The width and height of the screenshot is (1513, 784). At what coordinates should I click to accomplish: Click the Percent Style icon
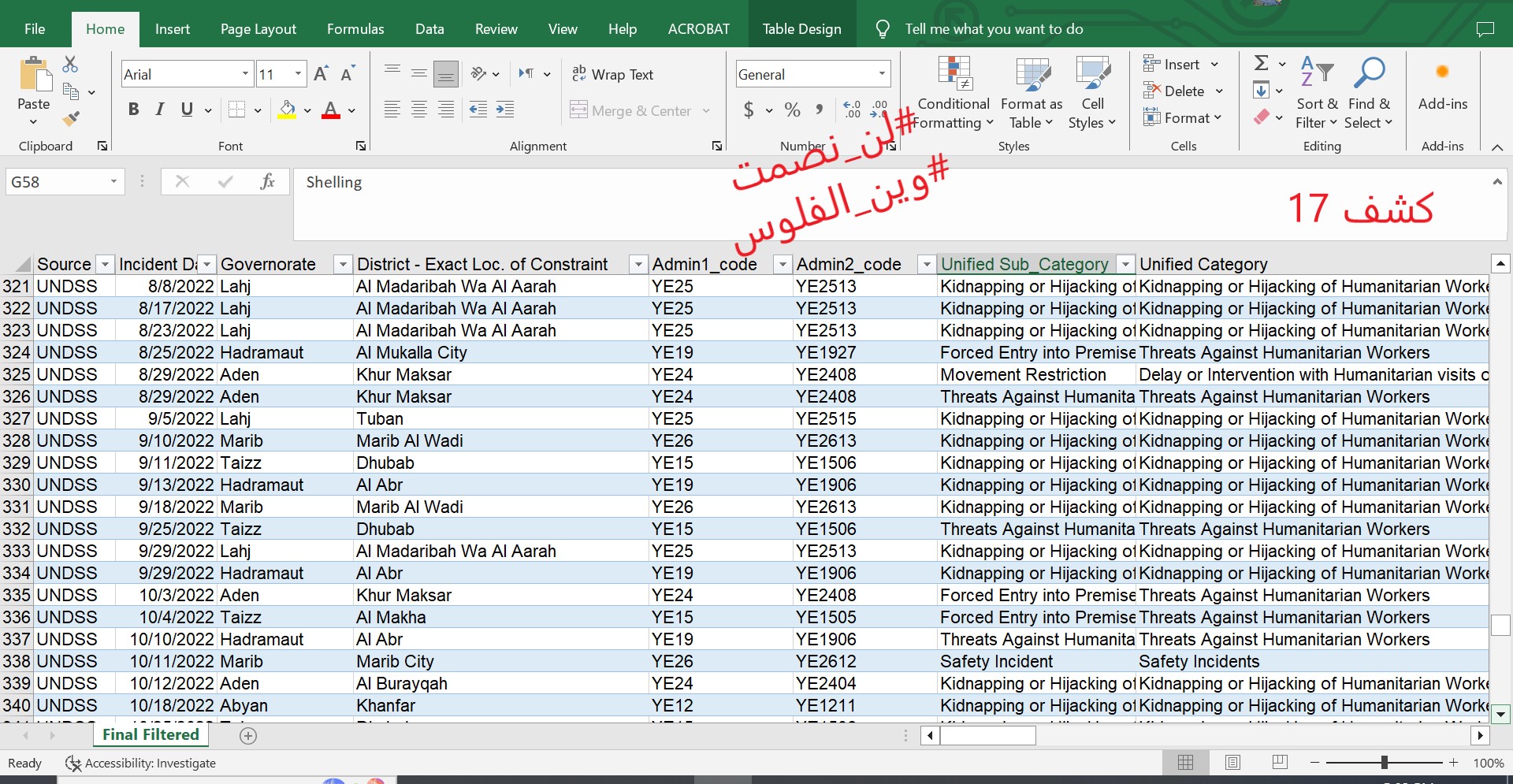coord(792,110)
